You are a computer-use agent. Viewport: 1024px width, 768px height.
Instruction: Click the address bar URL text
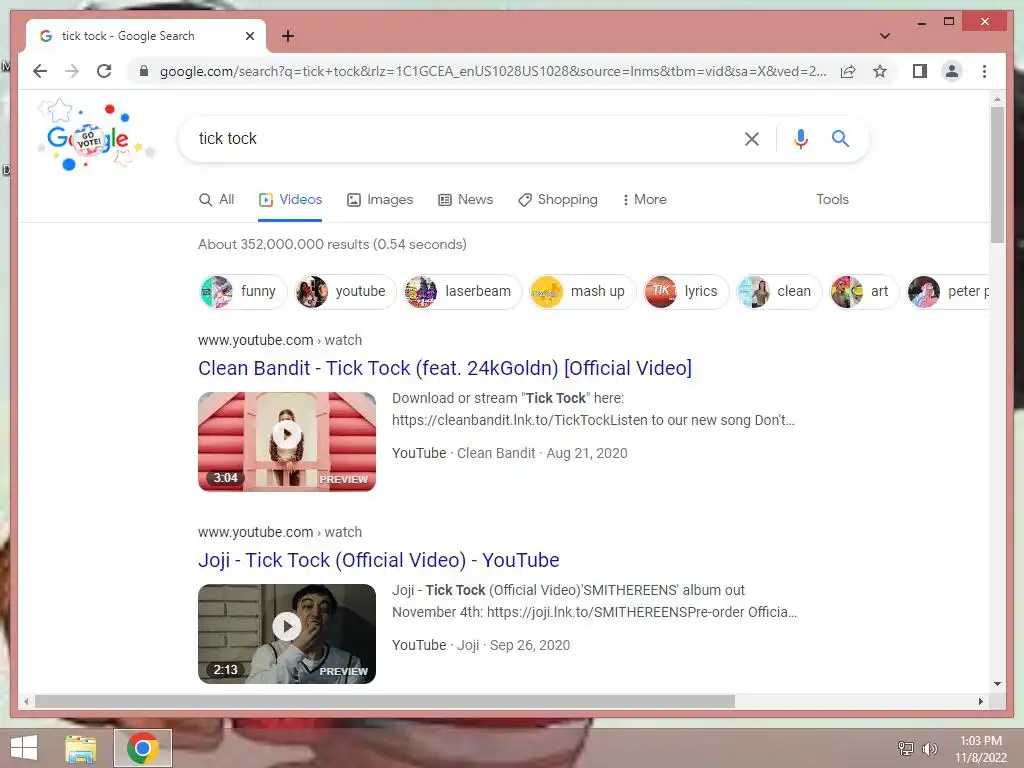coord(493,71)
